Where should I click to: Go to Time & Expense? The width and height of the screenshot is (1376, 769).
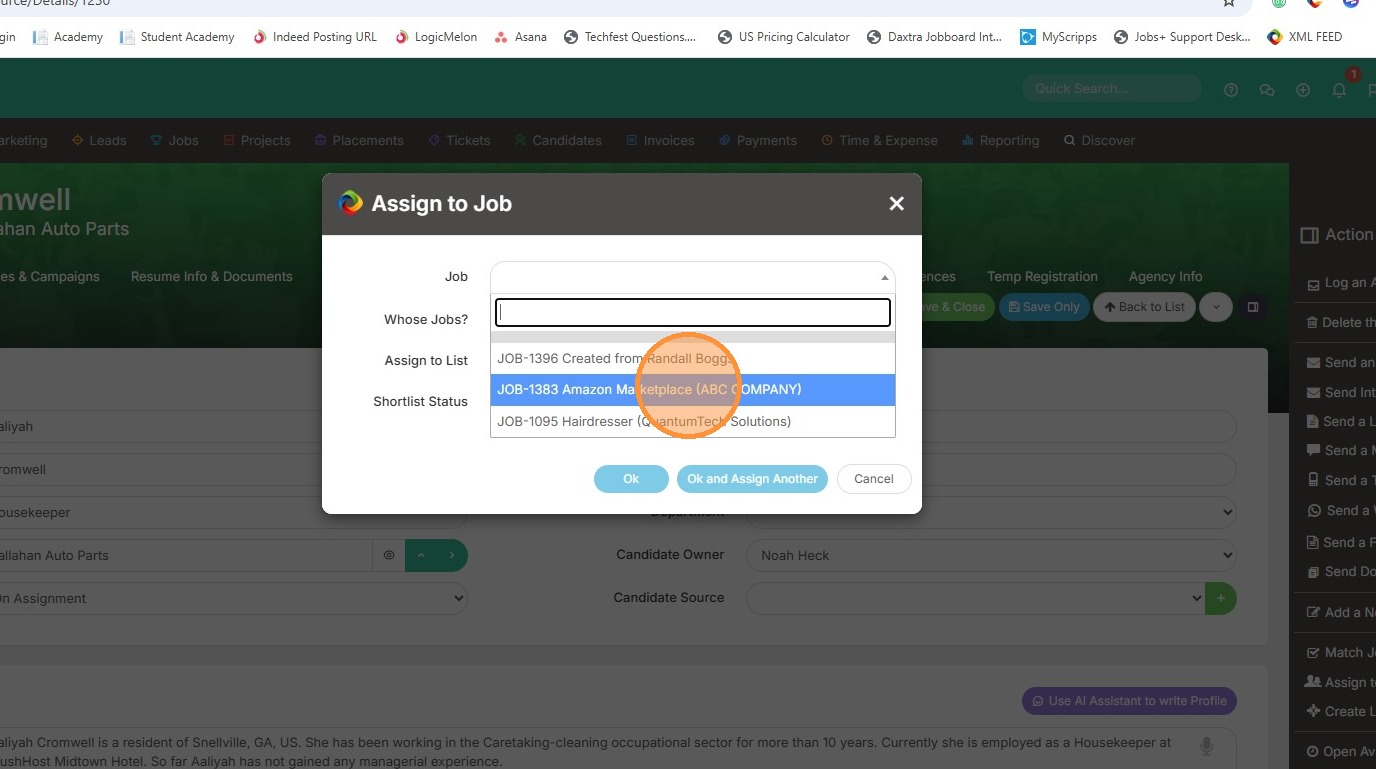[879, 141]
